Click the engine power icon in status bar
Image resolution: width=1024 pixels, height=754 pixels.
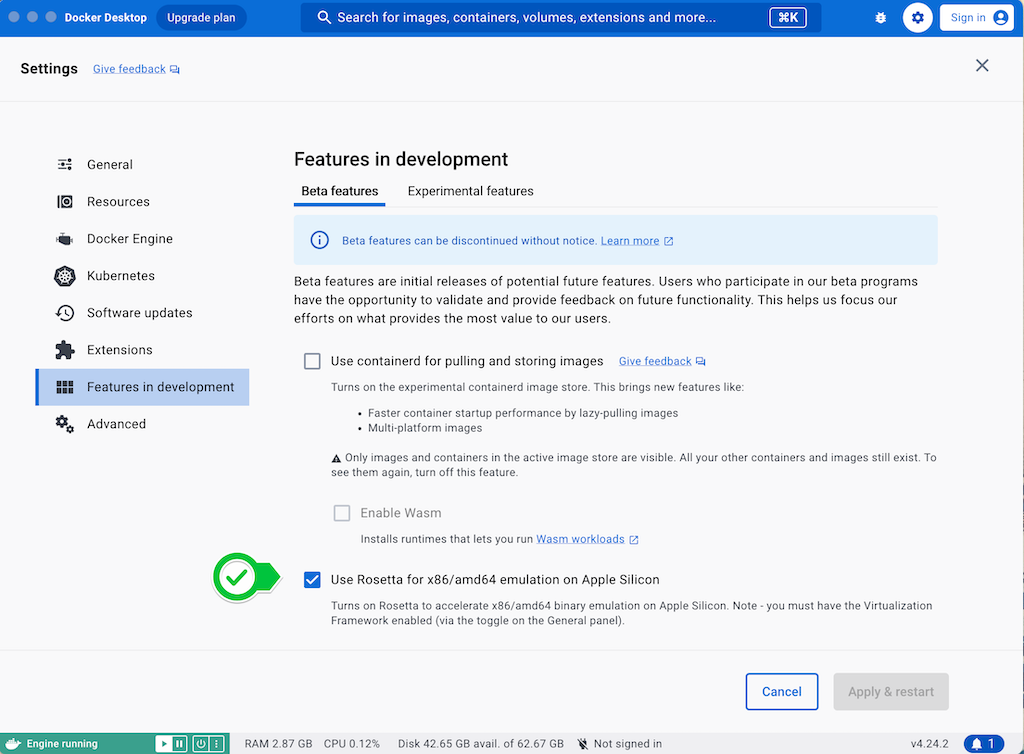[x=201, y=744]
